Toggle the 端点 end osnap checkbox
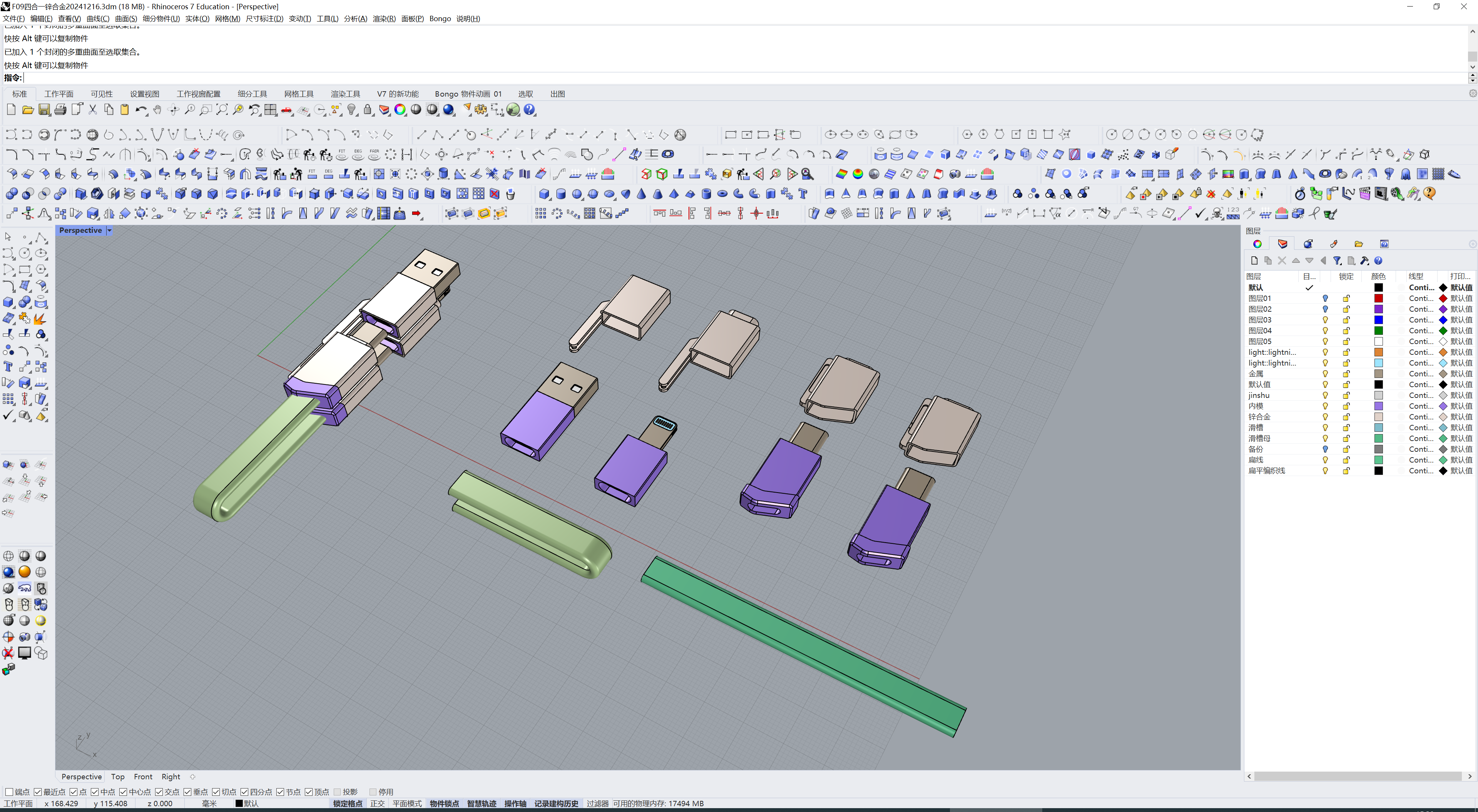Viewport: 1478px width, 812px height. [9, 792]
